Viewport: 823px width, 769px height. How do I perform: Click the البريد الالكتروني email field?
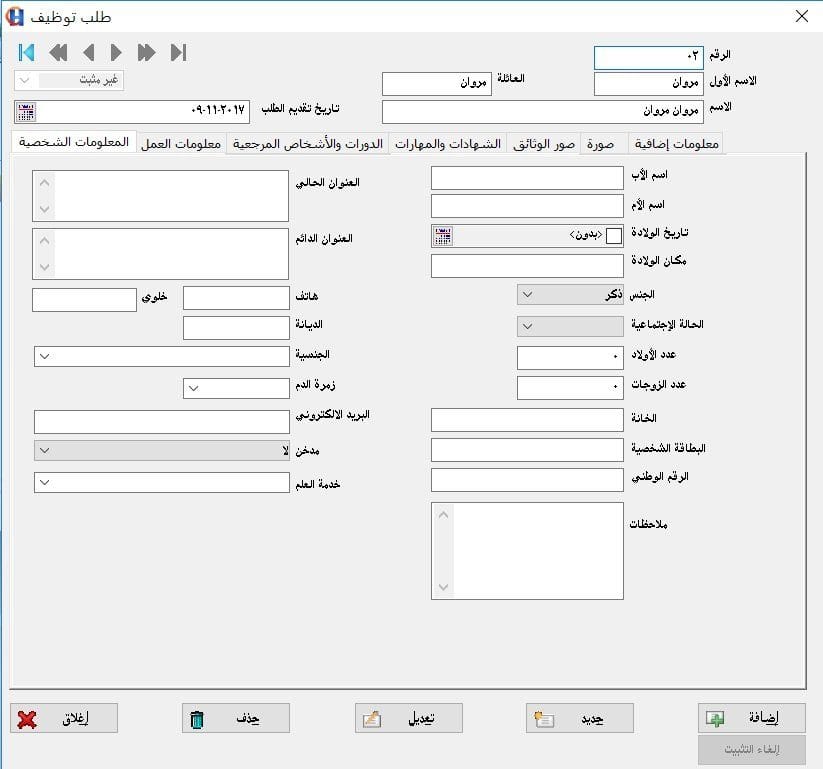tap(162, 422)
